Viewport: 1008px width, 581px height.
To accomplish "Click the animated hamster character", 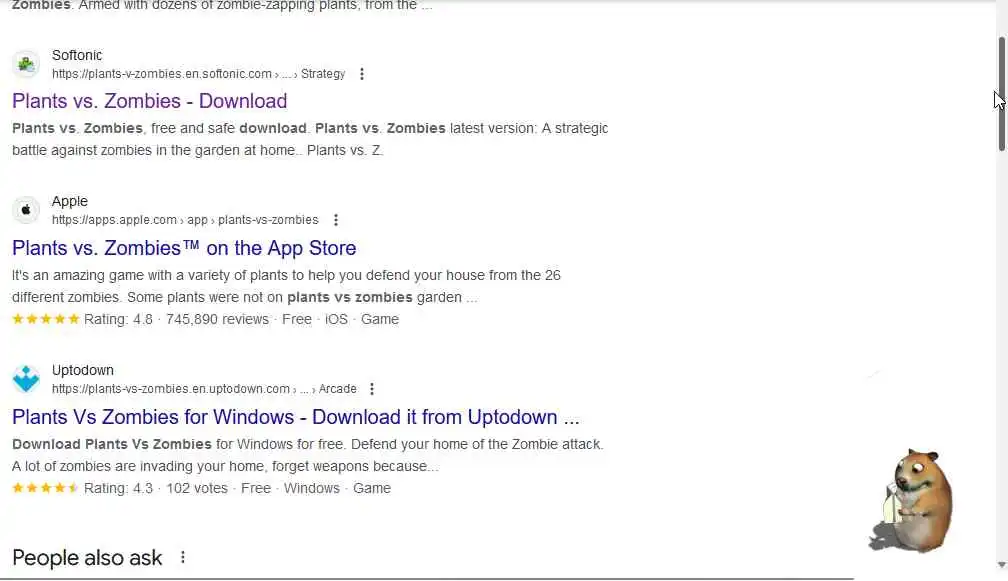I will point(911,501).
